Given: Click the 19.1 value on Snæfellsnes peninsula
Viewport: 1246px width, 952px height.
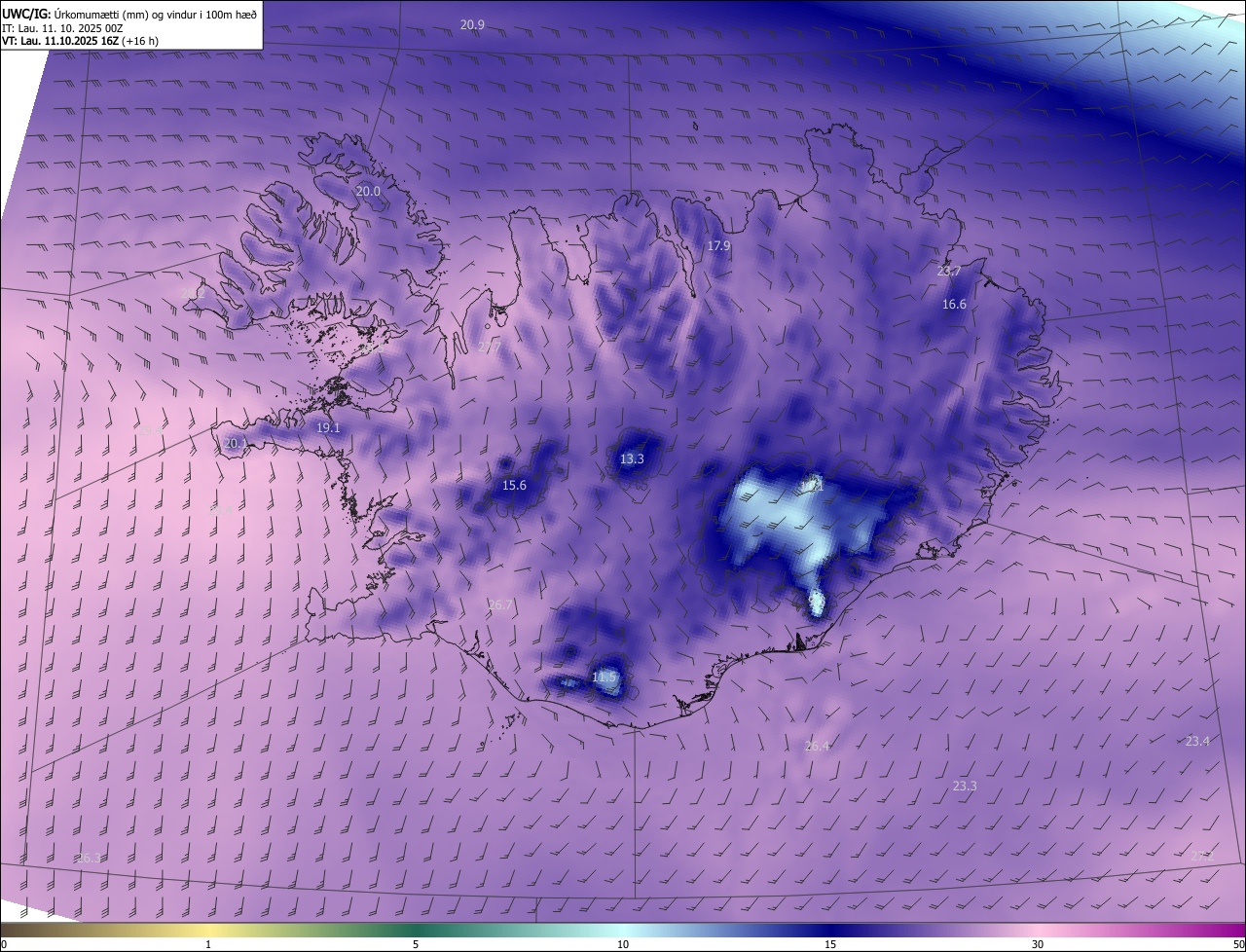Looking at the screenshot, I should [x=328, y=428].
